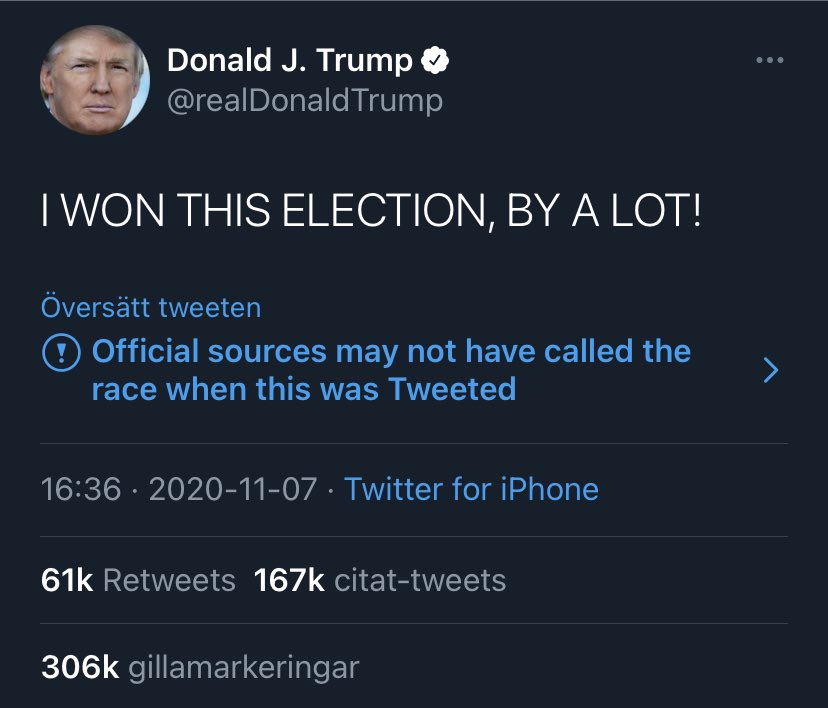Image resolution: width=828 pixels, height=708 pixels.
Task: Open the profile picture avatar
Action: click(x=95, y=80)
